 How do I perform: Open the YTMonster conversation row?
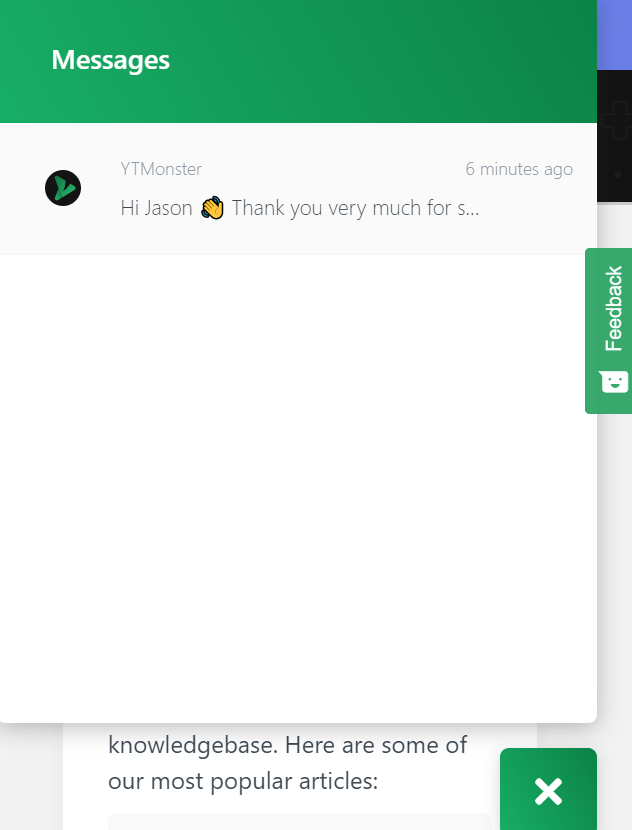[299, 189]
